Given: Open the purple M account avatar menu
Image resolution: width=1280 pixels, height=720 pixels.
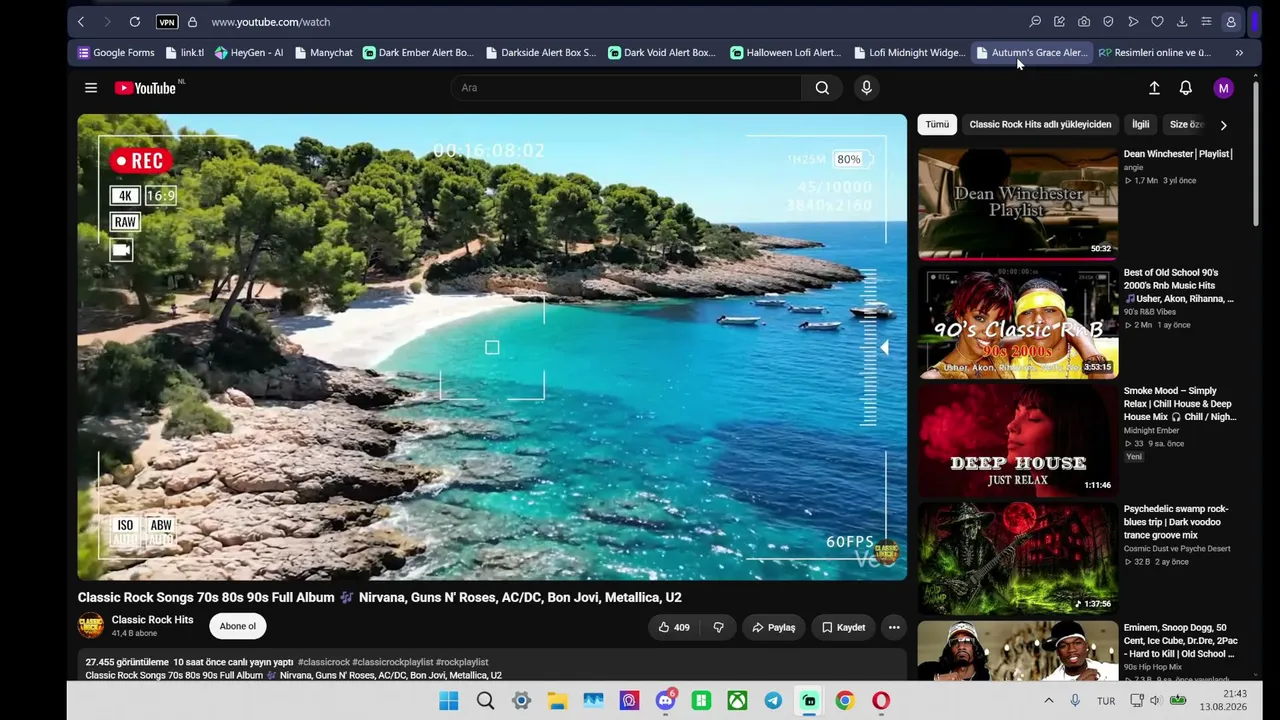Looking at the screenshot, I should tap(1223, 88).
